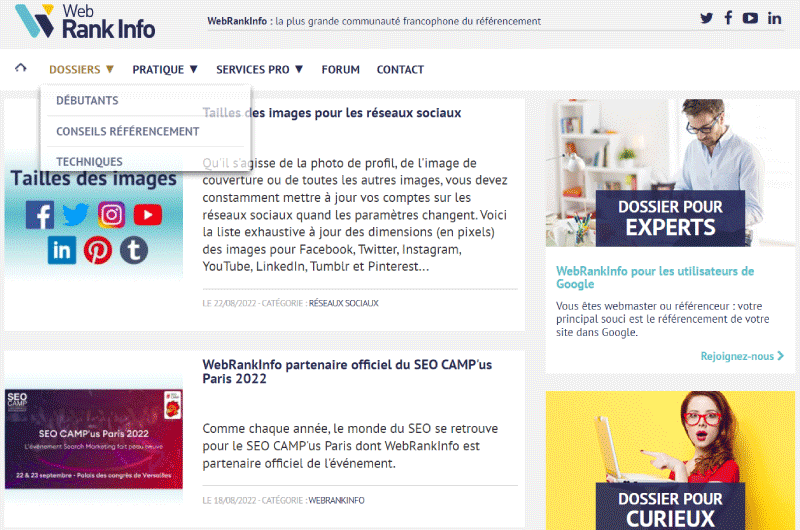The height and width of the screenshot is (530, 800).
Task: Open the WEBRANKINFO category link
Action: point(336,500)
